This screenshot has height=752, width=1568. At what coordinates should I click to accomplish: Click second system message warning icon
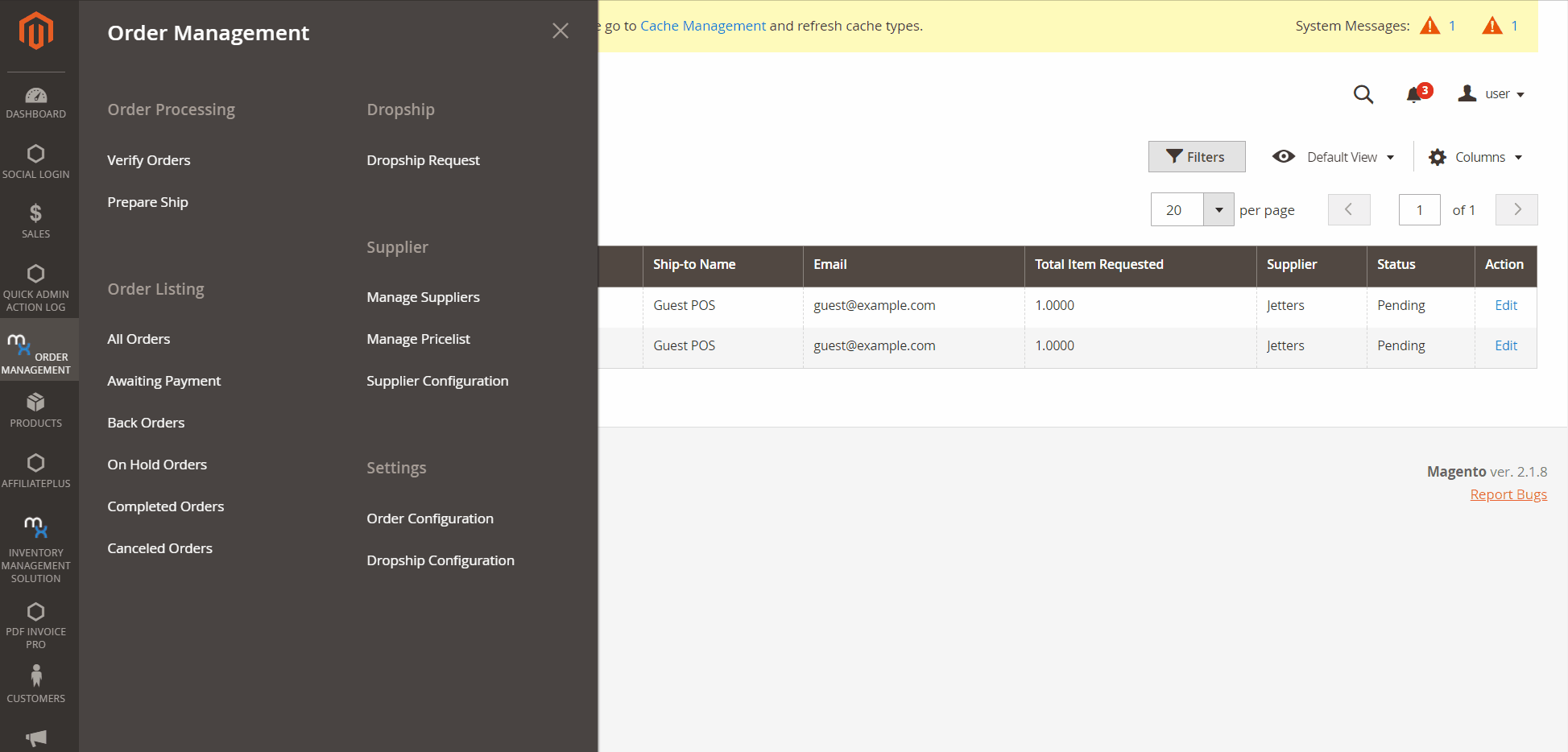(1492, 26)
